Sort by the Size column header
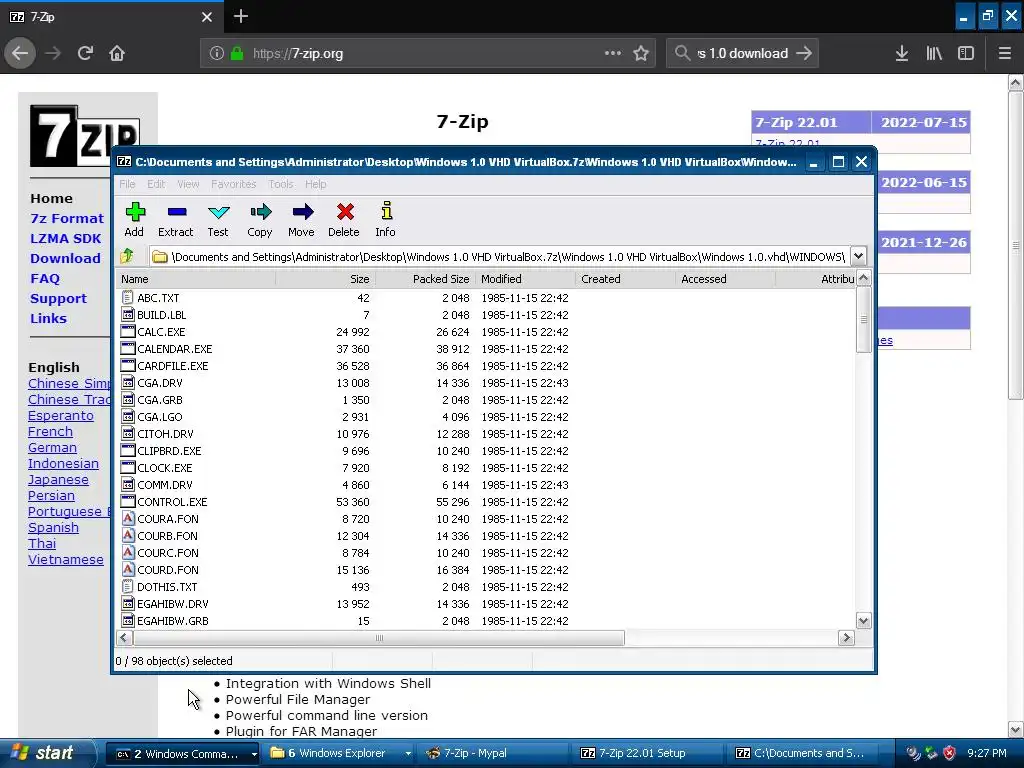This screenshot has width=1024, height=768. coord(325,279)
